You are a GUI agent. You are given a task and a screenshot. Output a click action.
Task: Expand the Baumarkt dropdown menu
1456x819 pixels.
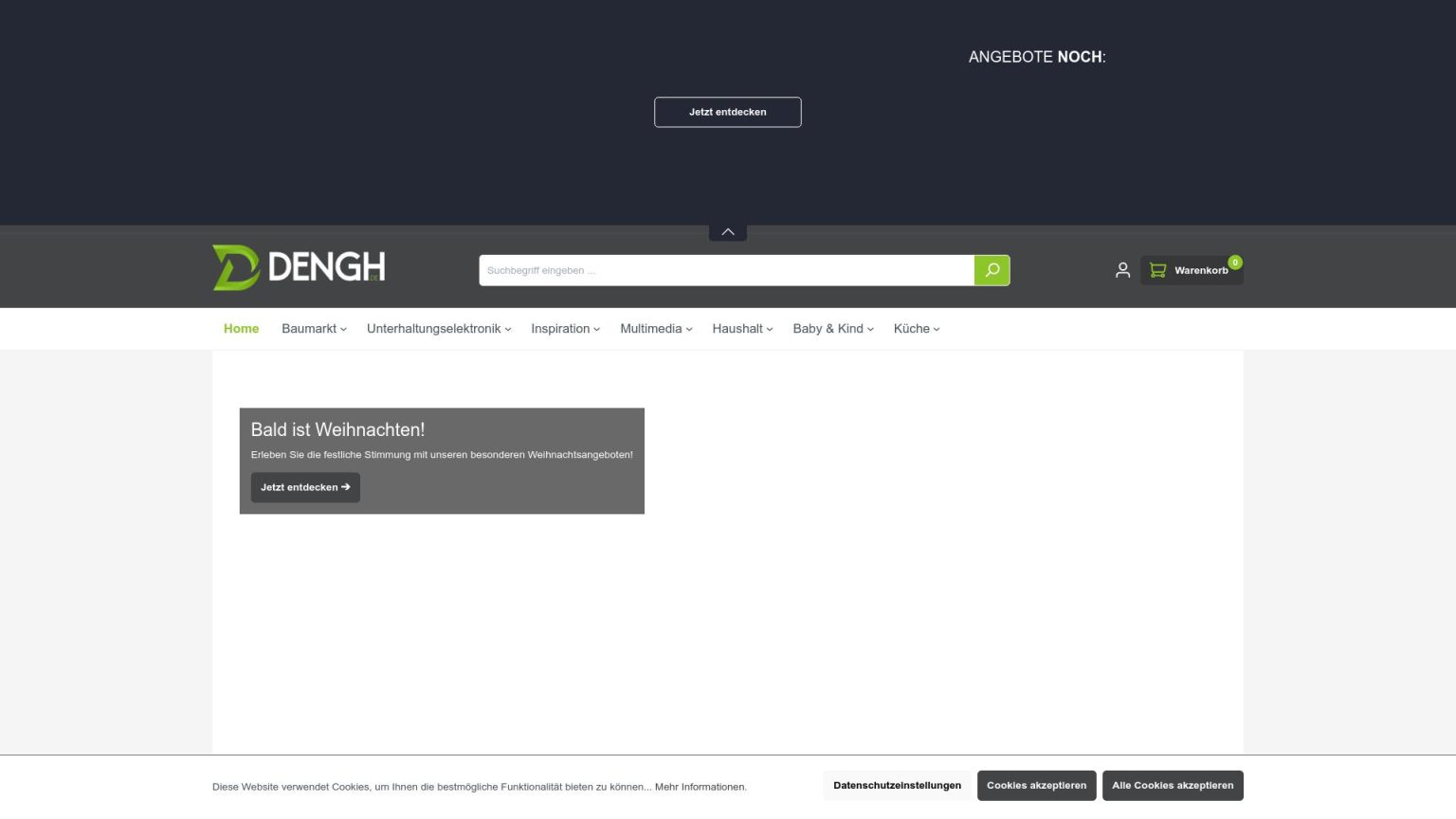point(314,329)
